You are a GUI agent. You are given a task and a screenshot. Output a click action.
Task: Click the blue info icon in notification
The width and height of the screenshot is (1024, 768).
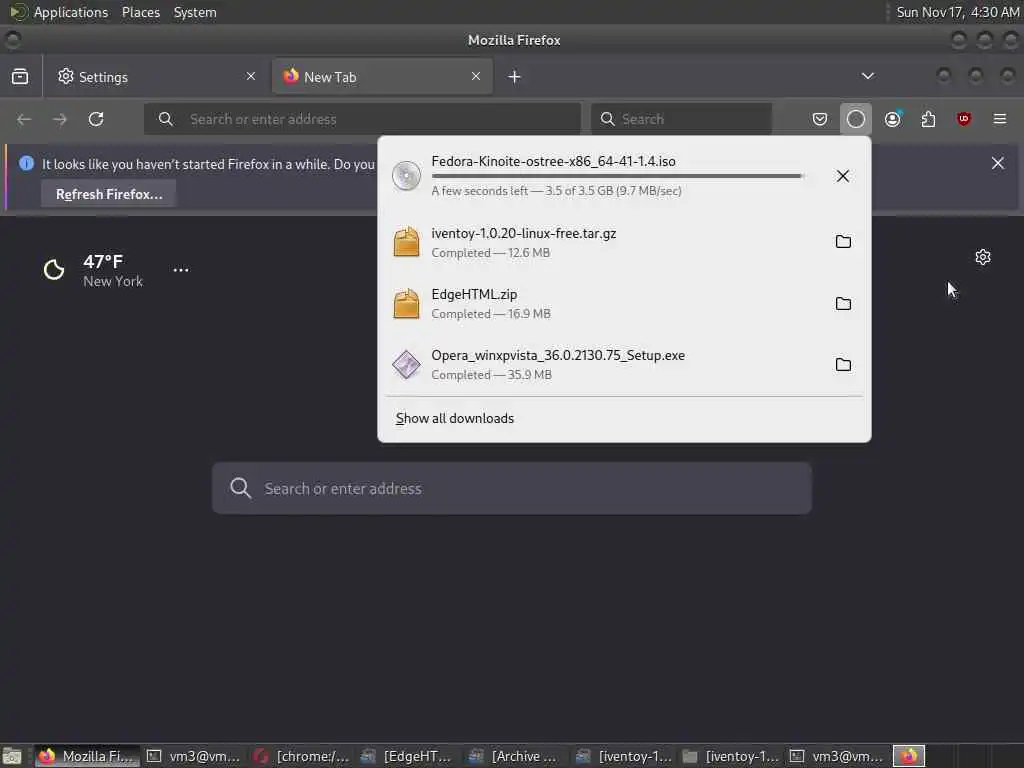26,163
